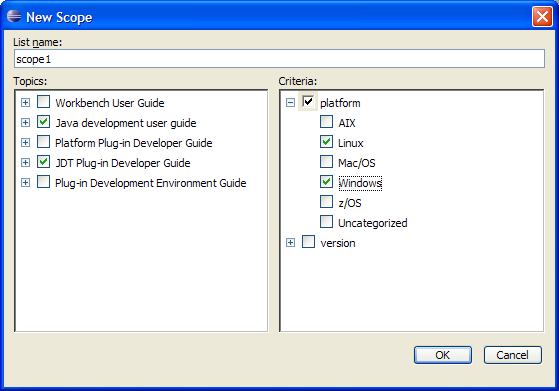Expand the Plug-in Development Environment Guide node

click(25, 182)
